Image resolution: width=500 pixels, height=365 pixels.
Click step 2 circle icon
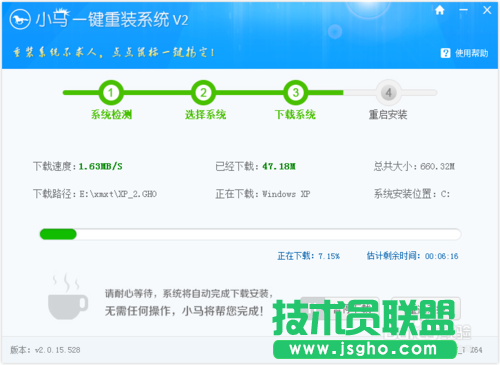tap(203, 92)
